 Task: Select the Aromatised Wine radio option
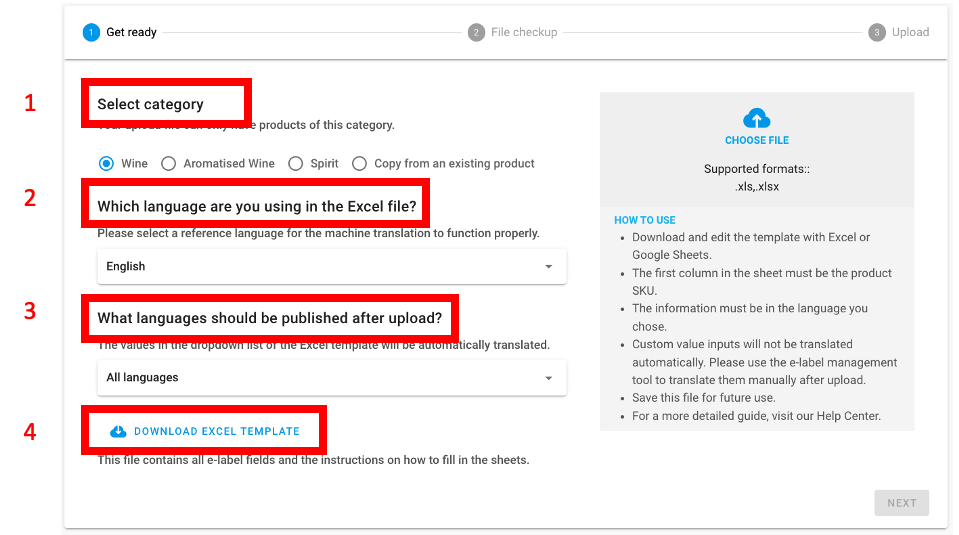[x=169, y=163]
